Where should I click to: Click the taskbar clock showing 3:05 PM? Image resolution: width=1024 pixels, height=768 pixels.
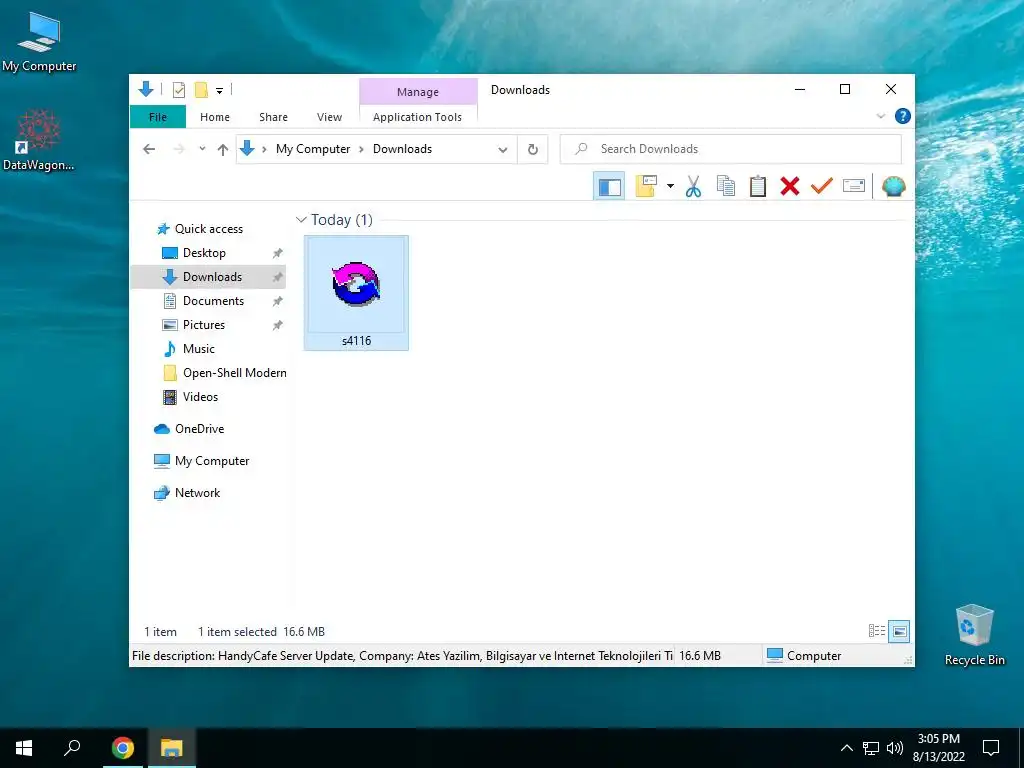(x=938, y=748)
